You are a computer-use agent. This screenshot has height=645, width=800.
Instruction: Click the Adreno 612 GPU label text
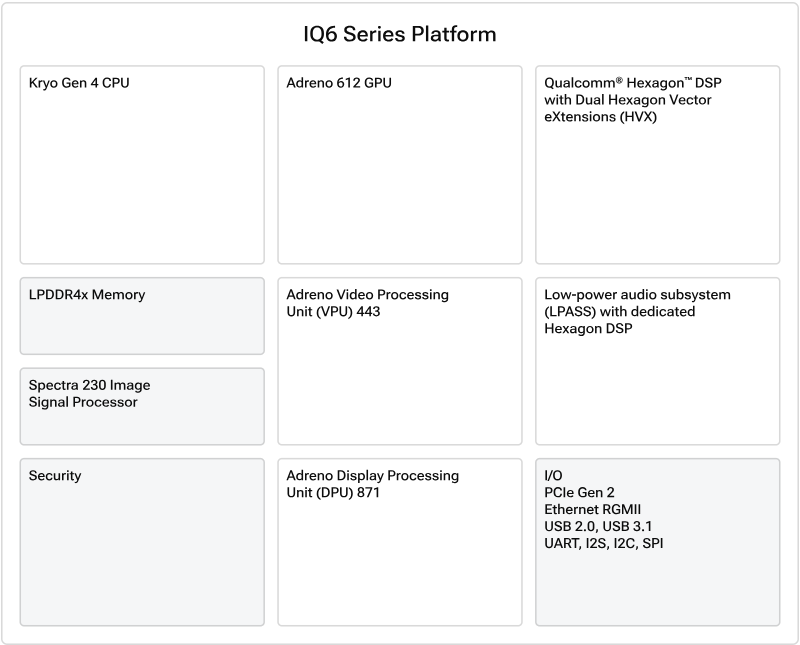(x=339, y=83)
